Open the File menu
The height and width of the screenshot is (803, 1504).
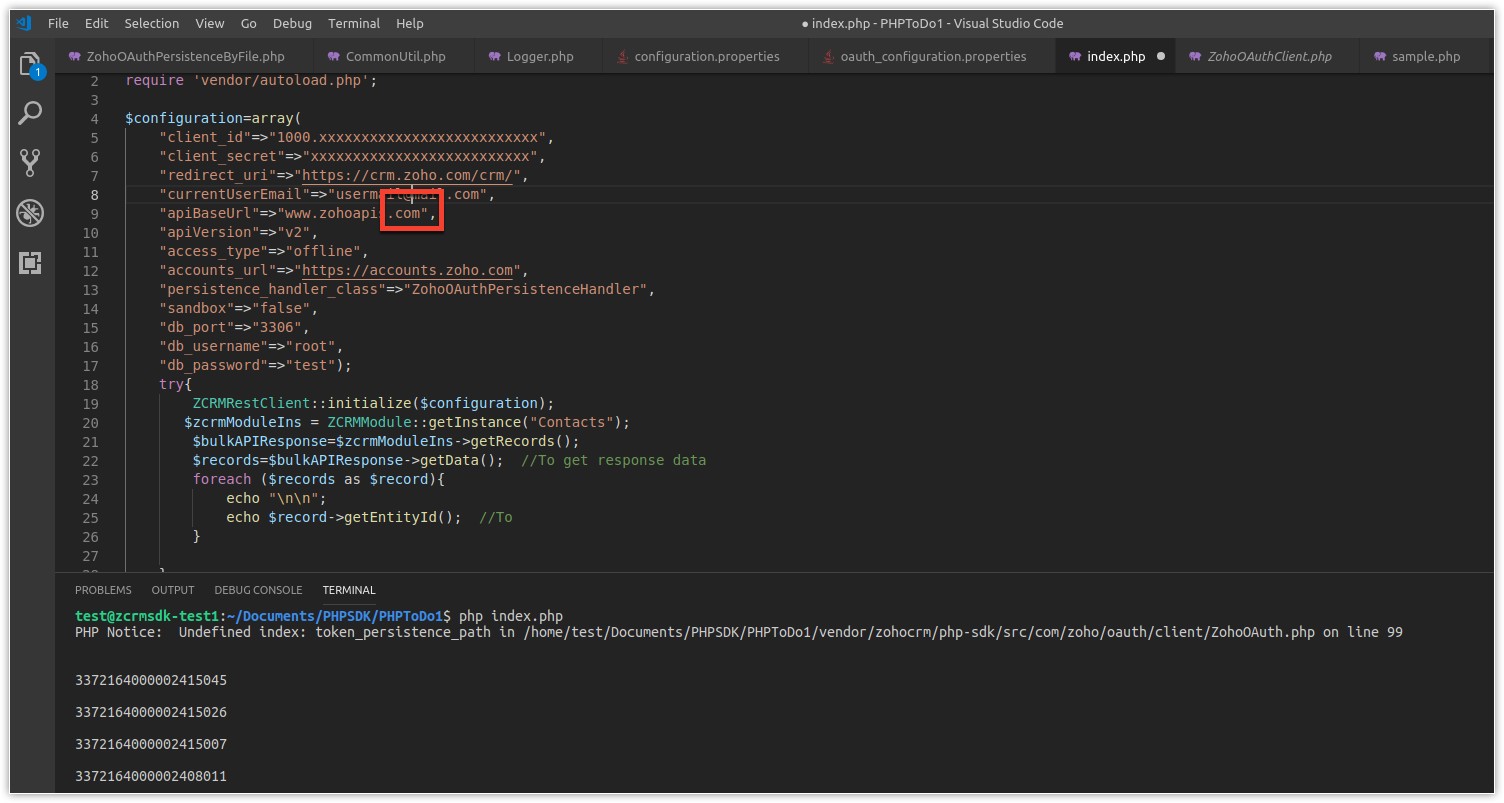coord(58,23)
